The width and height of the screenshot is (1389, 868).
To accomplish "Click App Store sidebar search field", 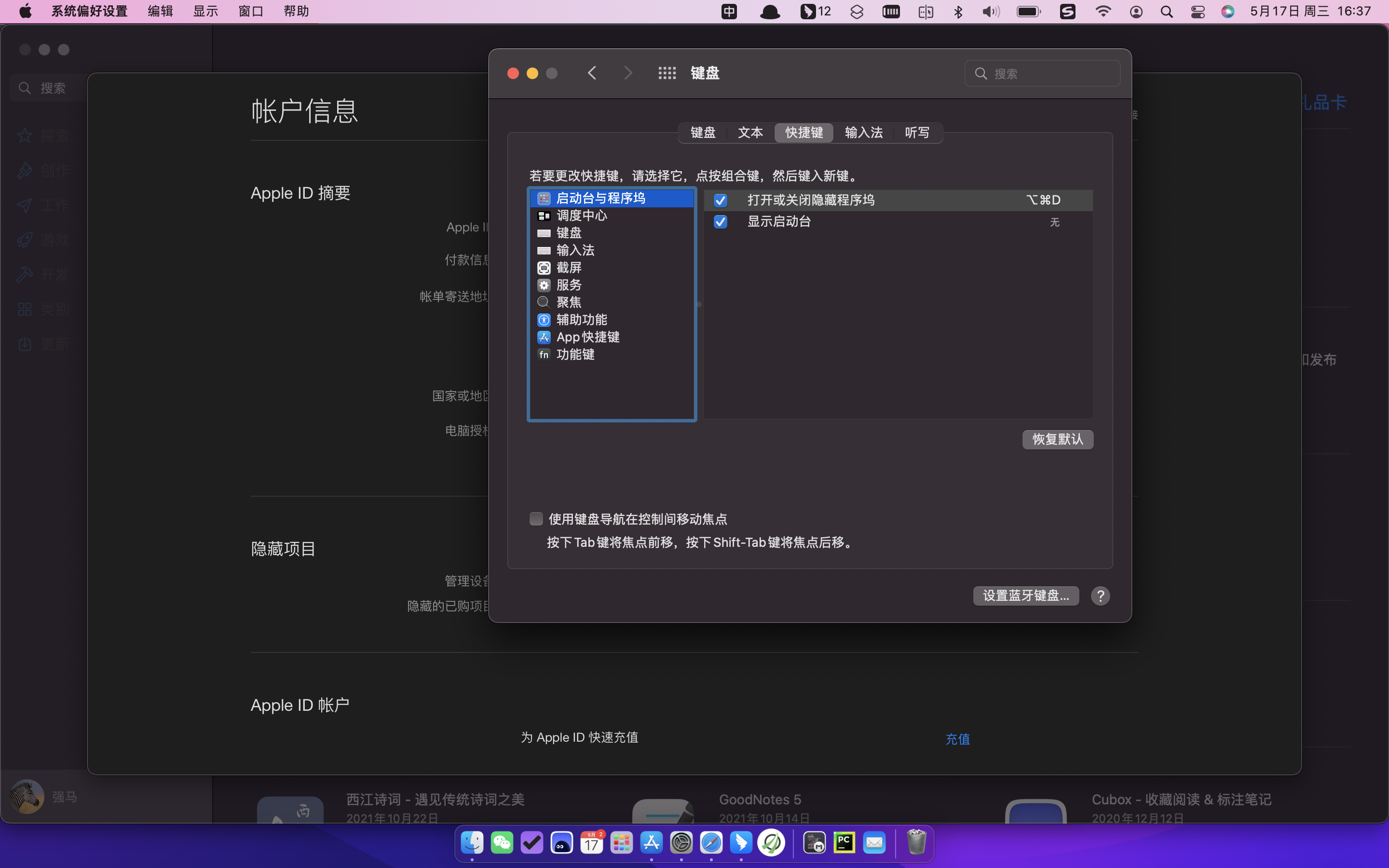I will [x=49, y=88].
